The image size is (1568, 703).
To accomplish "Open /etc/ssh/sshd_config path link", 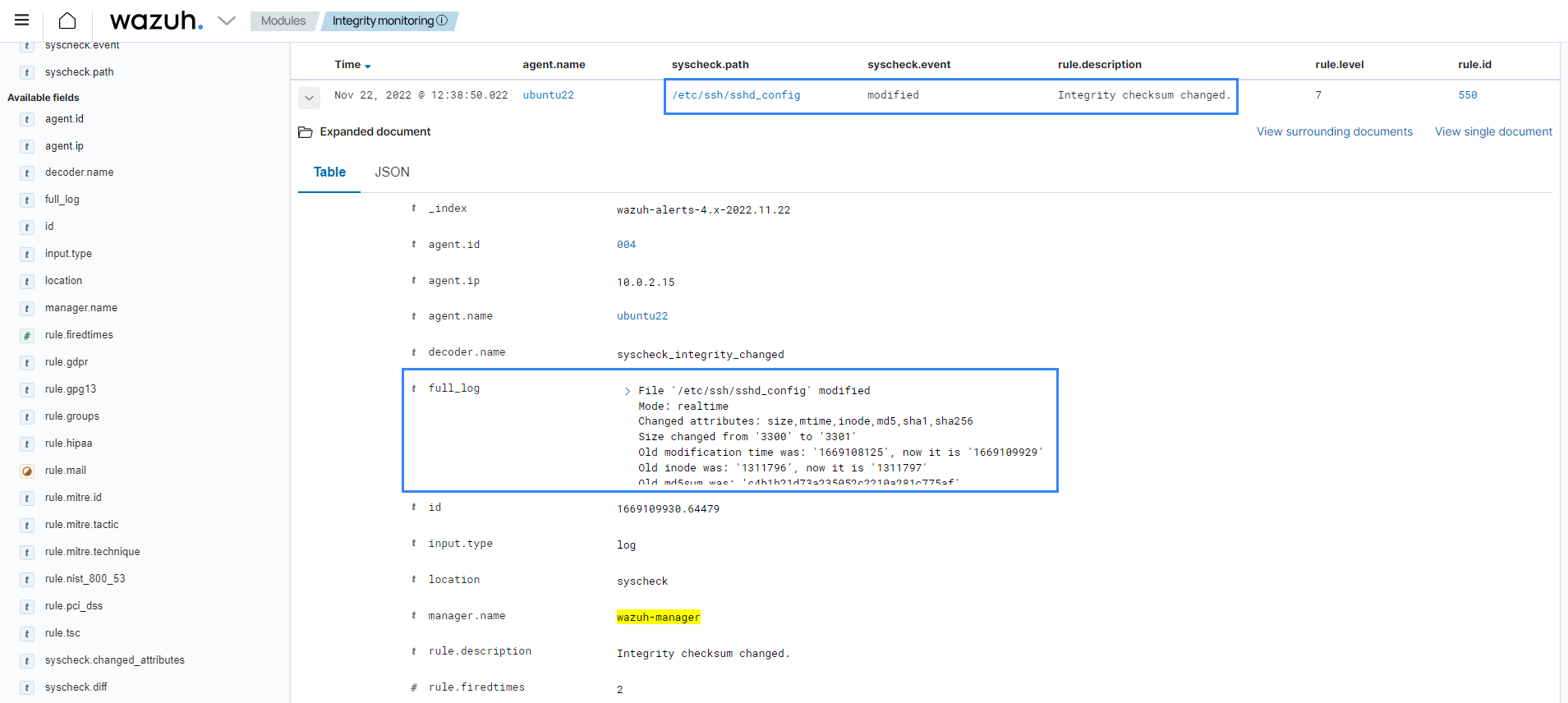I will 736,95.
